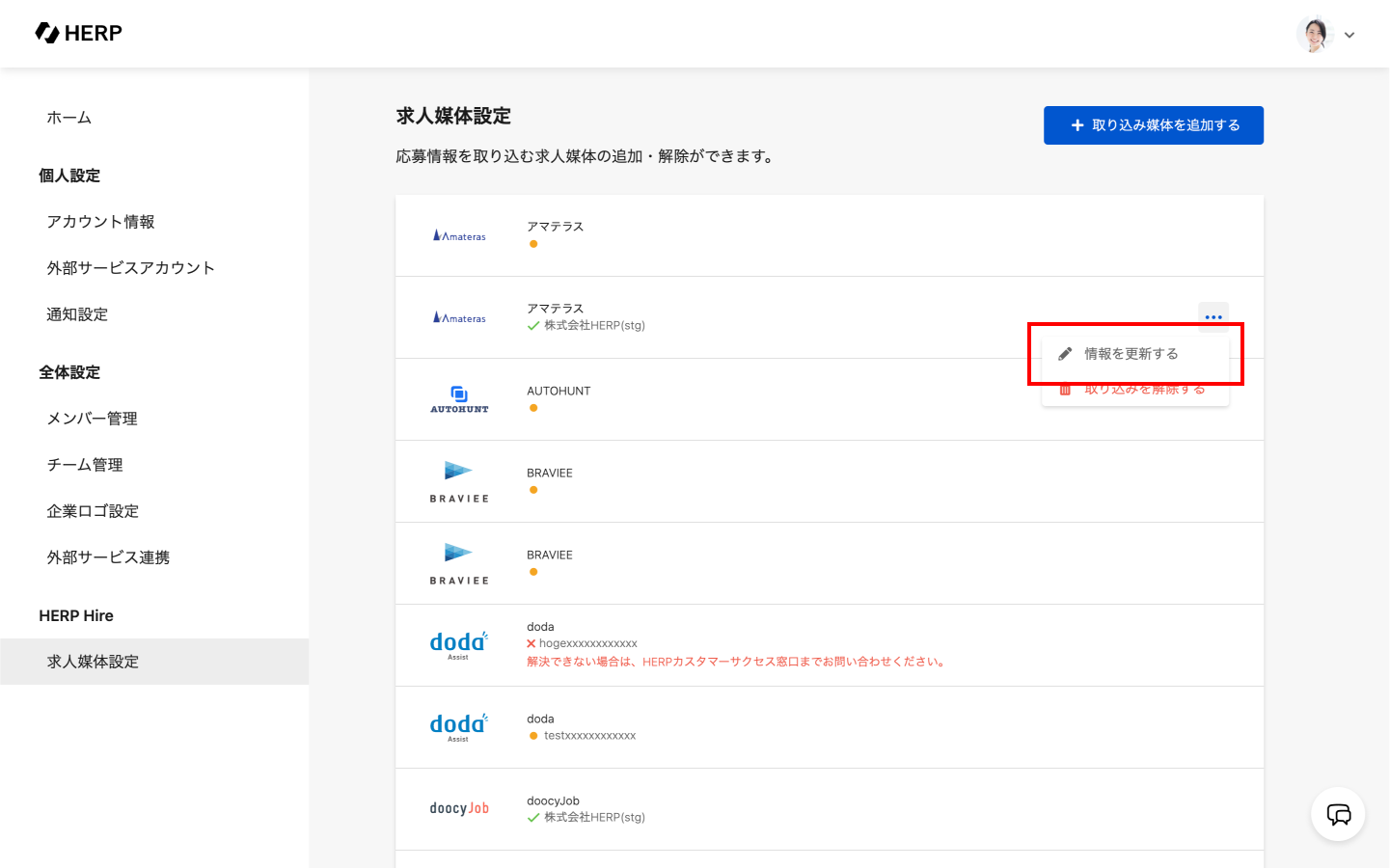
Task: Go to 企業ロゴ設定
Action: pyautogui.click(x=93, y=511)
